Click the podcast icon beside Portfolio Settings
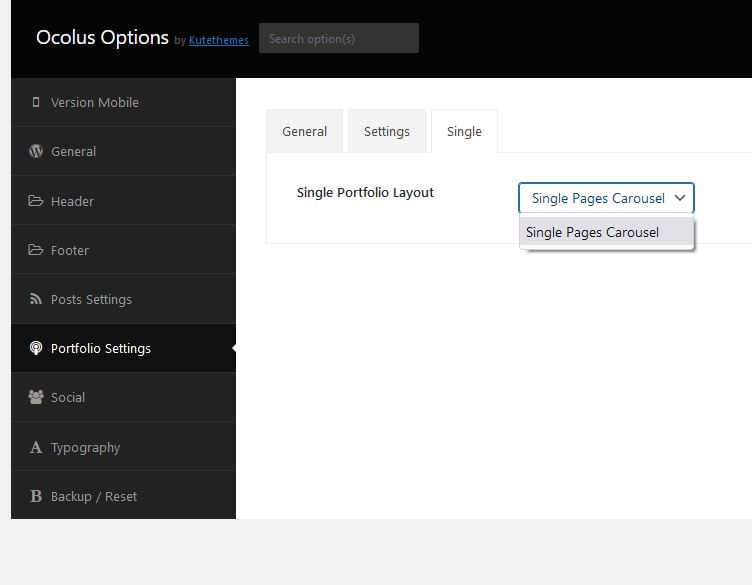This screenshot has height=585, width=752. point(35,348)
